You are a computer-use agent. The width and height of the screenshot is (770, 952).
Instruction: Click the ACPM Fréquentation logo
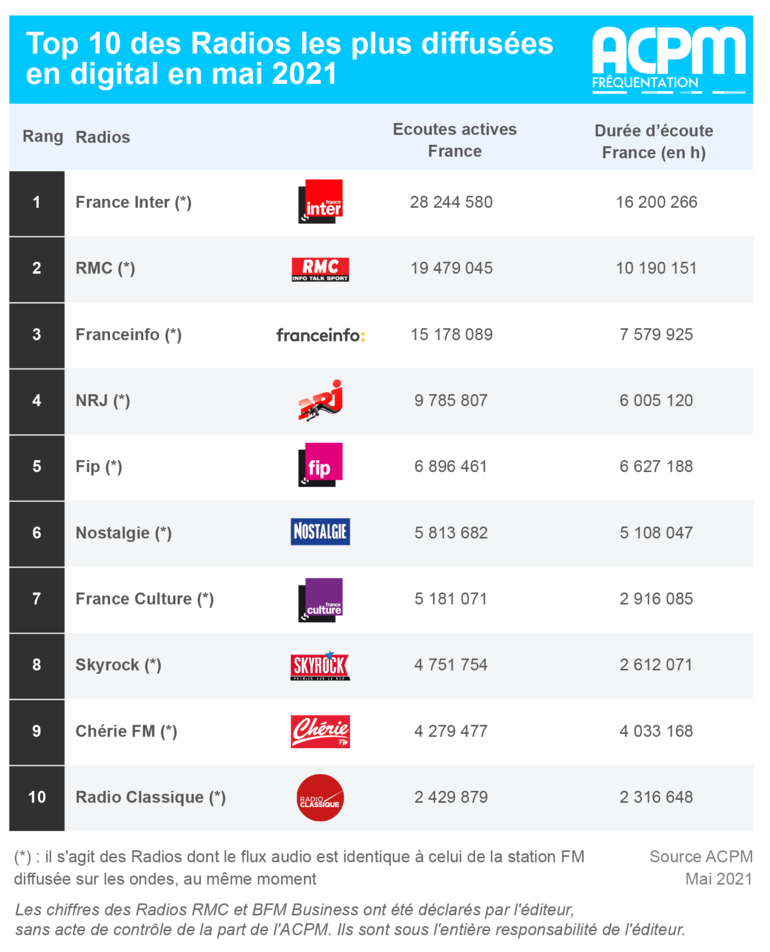point(668,58)
